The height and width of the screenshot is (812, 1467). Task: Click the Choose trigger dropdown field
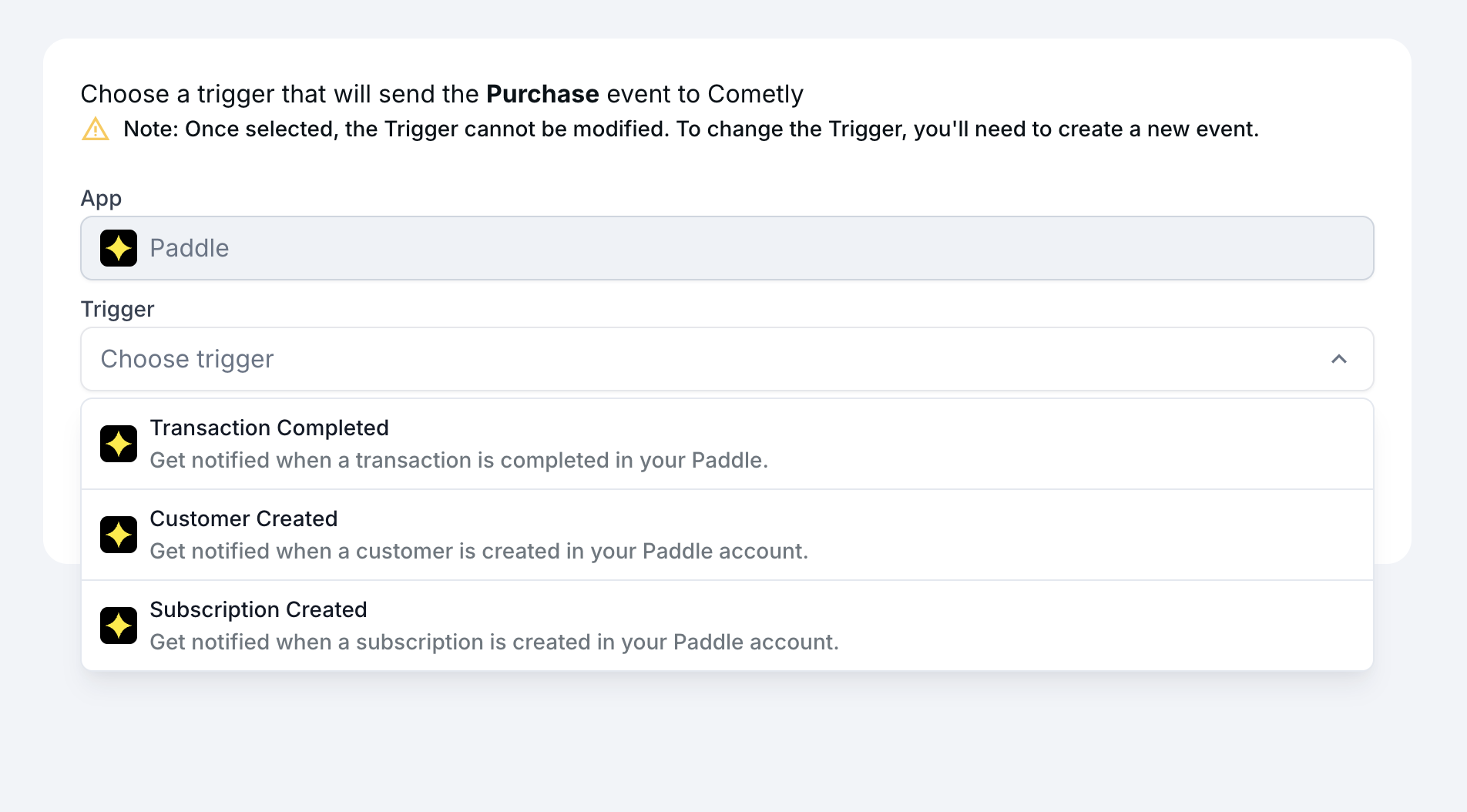point(693,359)
